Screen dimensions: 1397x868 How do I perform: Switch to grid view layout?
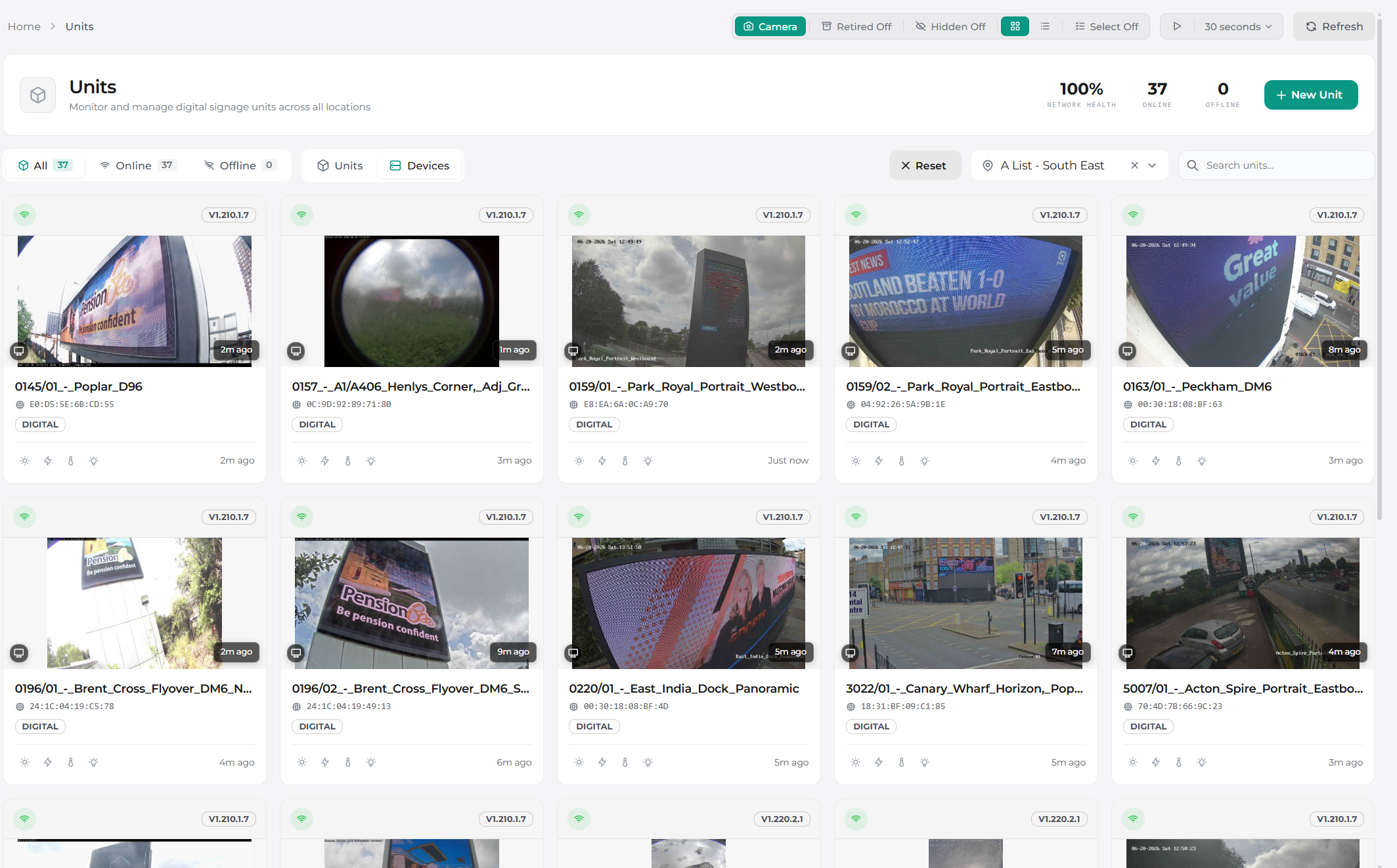click(x=1015, y=26)
